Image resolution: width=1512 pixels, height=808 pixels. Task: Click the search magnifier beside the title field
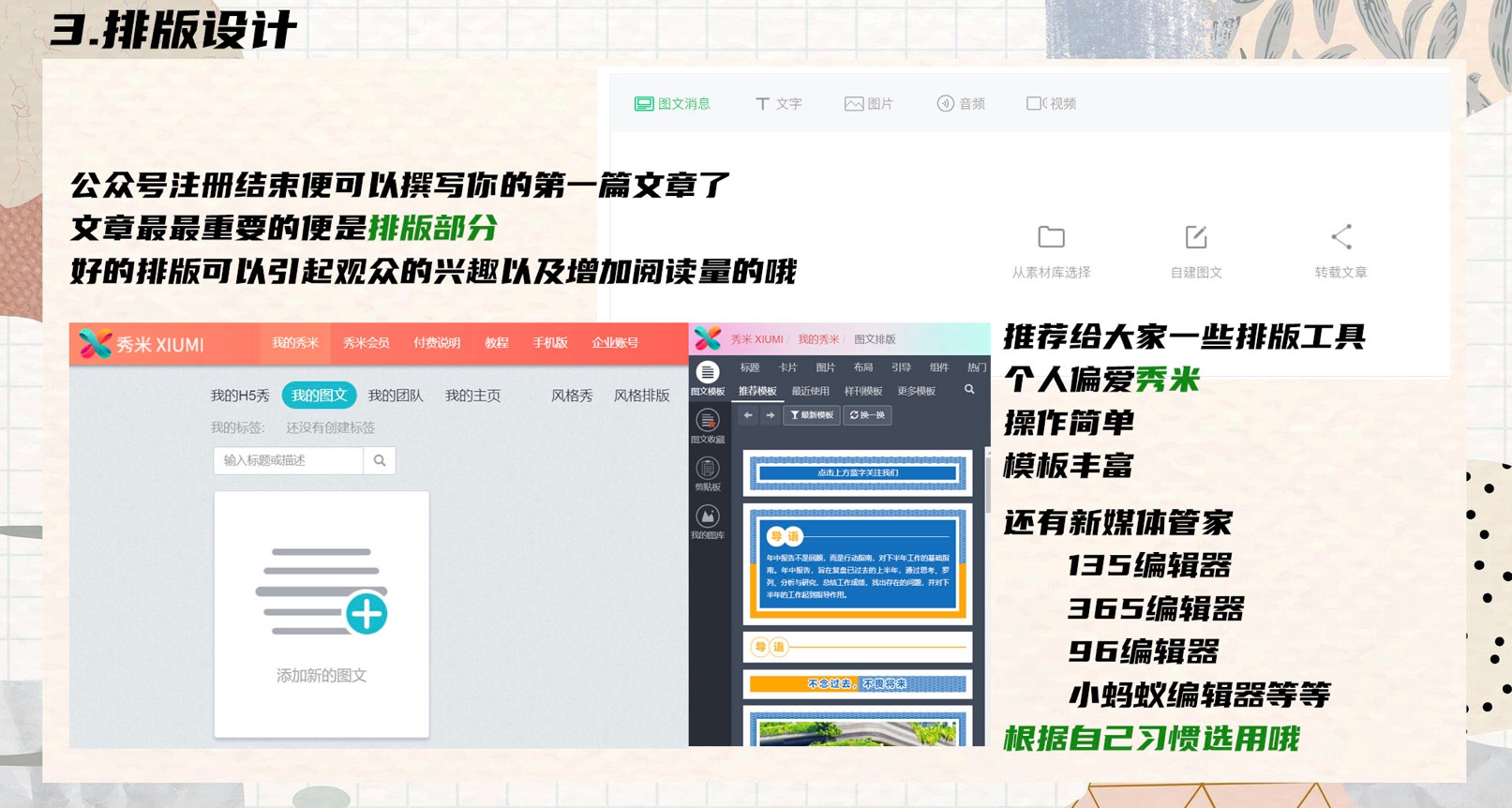380,460
